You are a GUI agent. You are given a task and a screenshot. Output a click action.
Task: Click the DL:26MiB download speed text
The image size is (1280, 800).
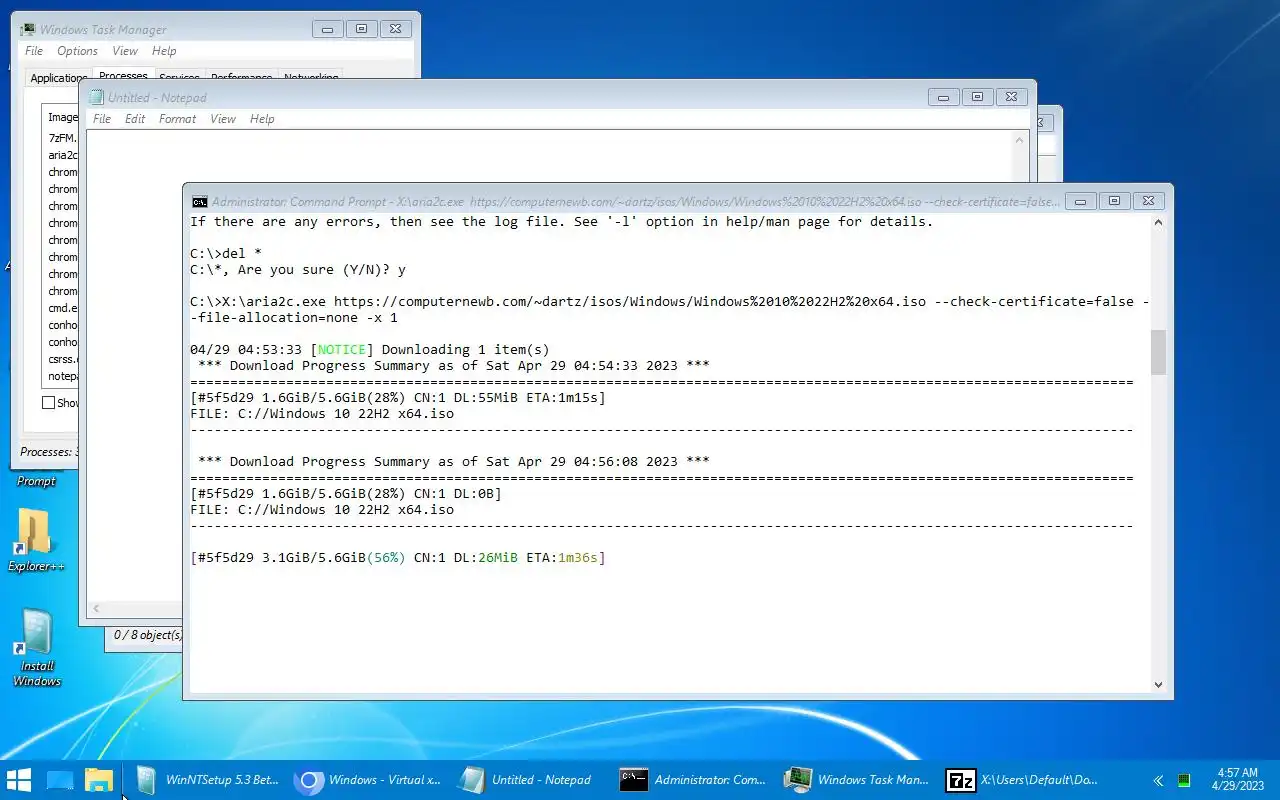(486, 557)
